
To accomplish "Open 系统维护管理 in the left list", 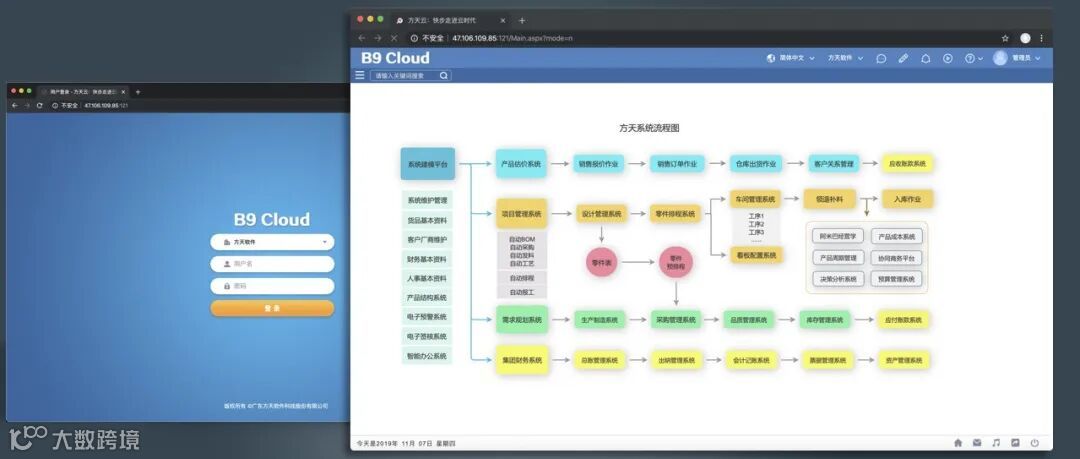I will click(427, 201).
